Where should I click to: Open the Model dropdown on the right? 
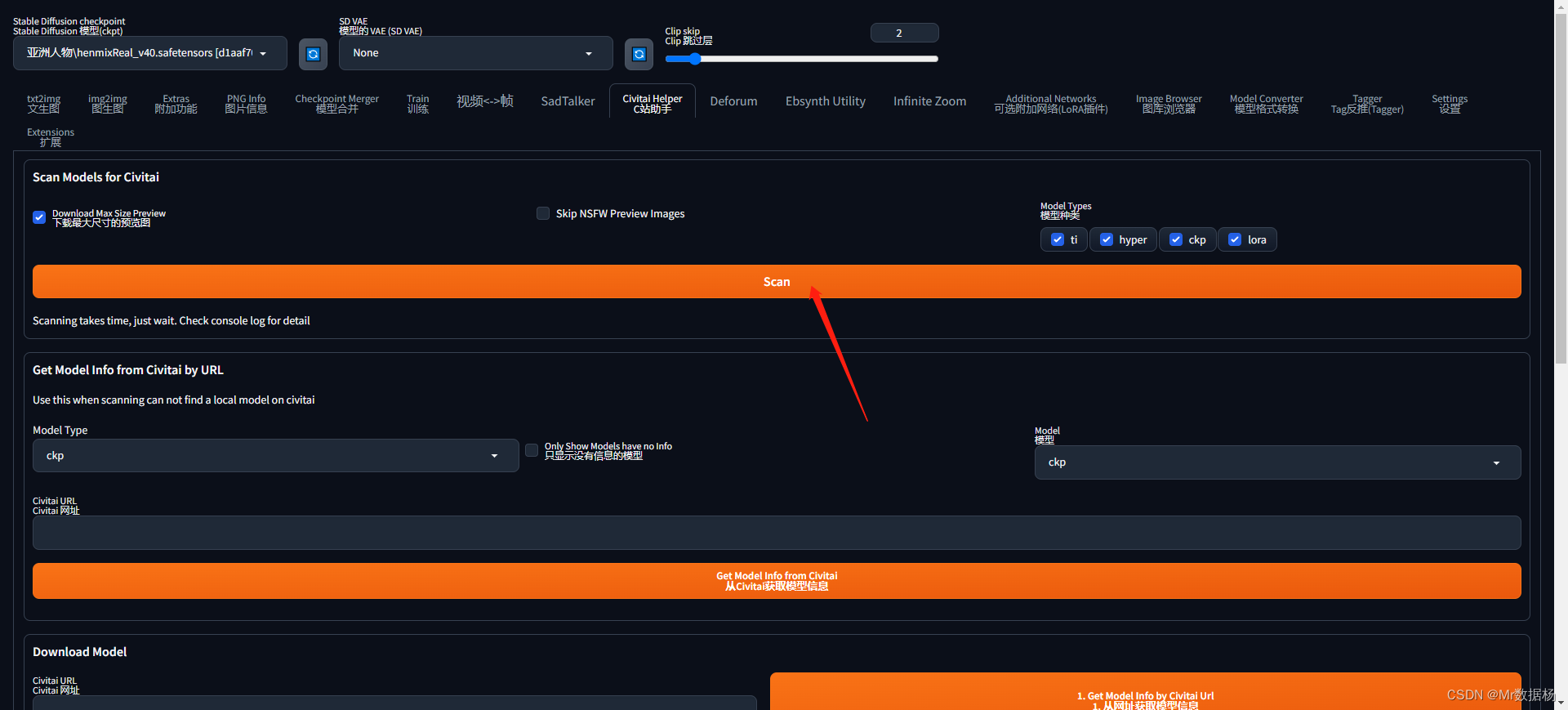1277,462
